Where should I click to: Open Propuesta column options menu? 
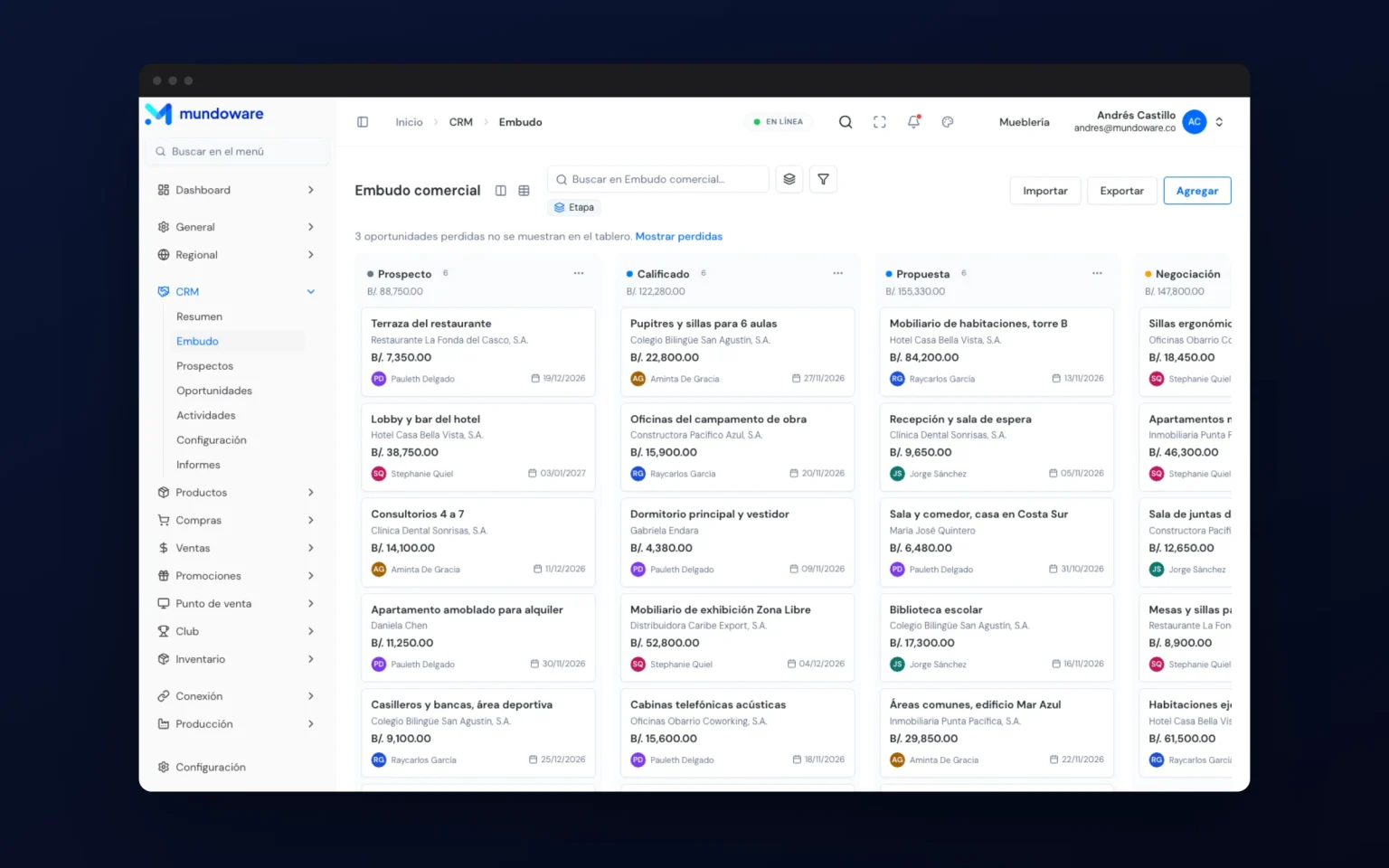click(x=1097, y=273)
